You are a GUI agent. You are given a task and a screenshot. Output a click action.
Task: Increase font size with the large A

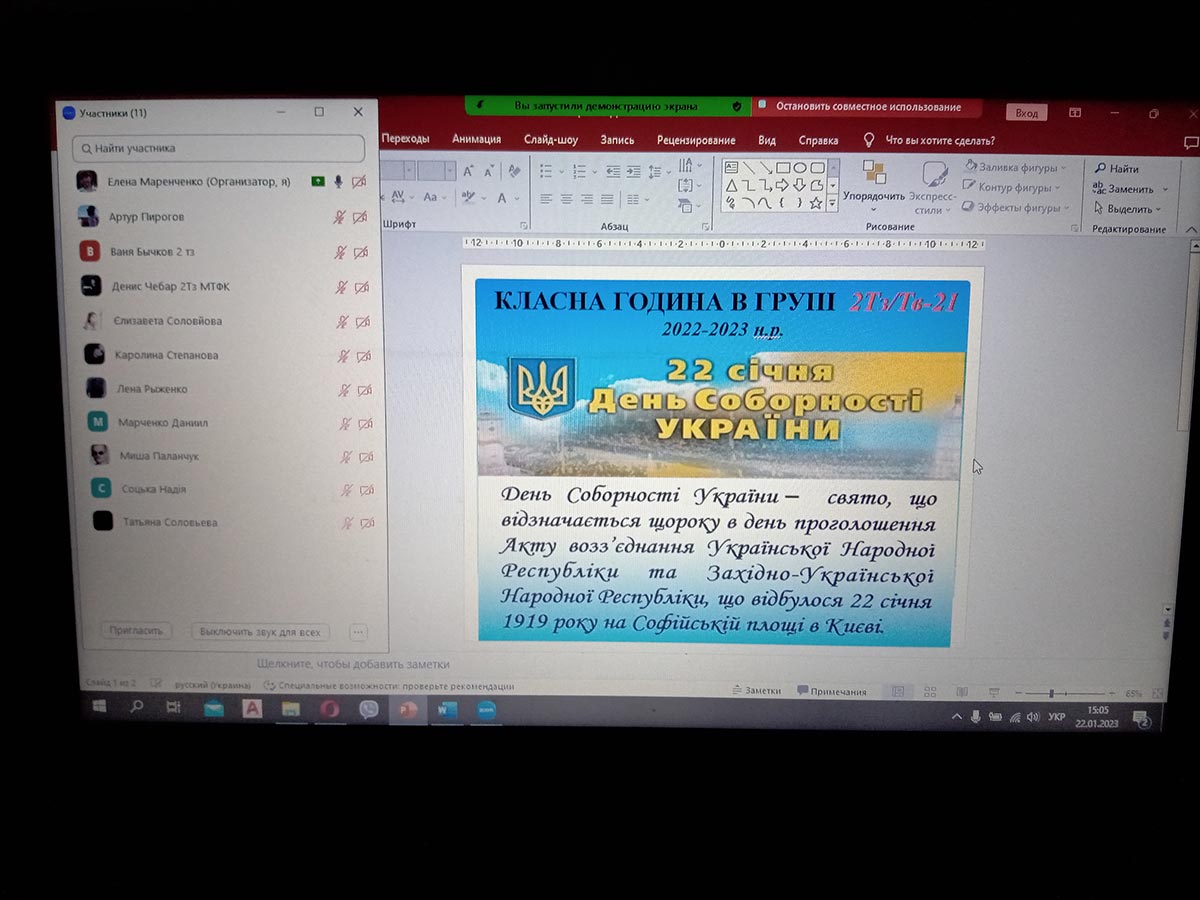click(x=469, y=171)
